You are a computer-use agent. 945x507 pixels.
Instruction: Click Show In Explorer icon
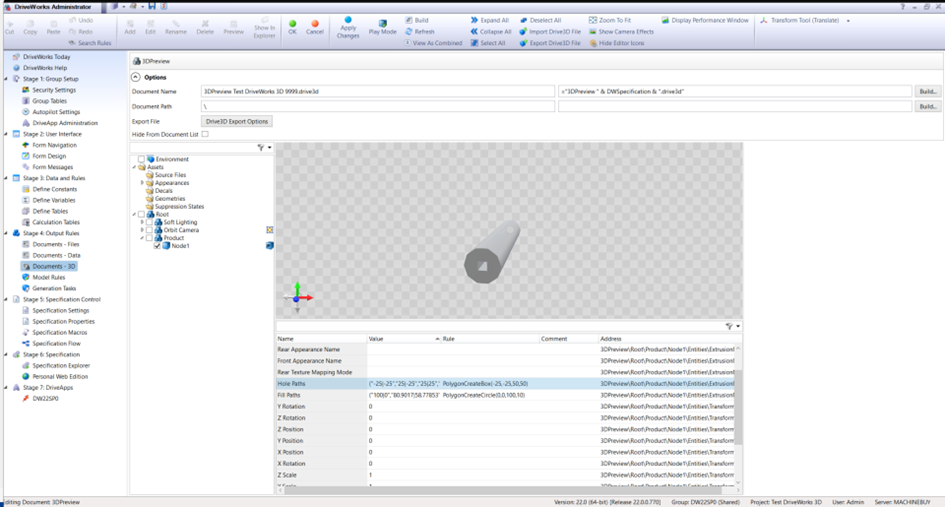264,28
